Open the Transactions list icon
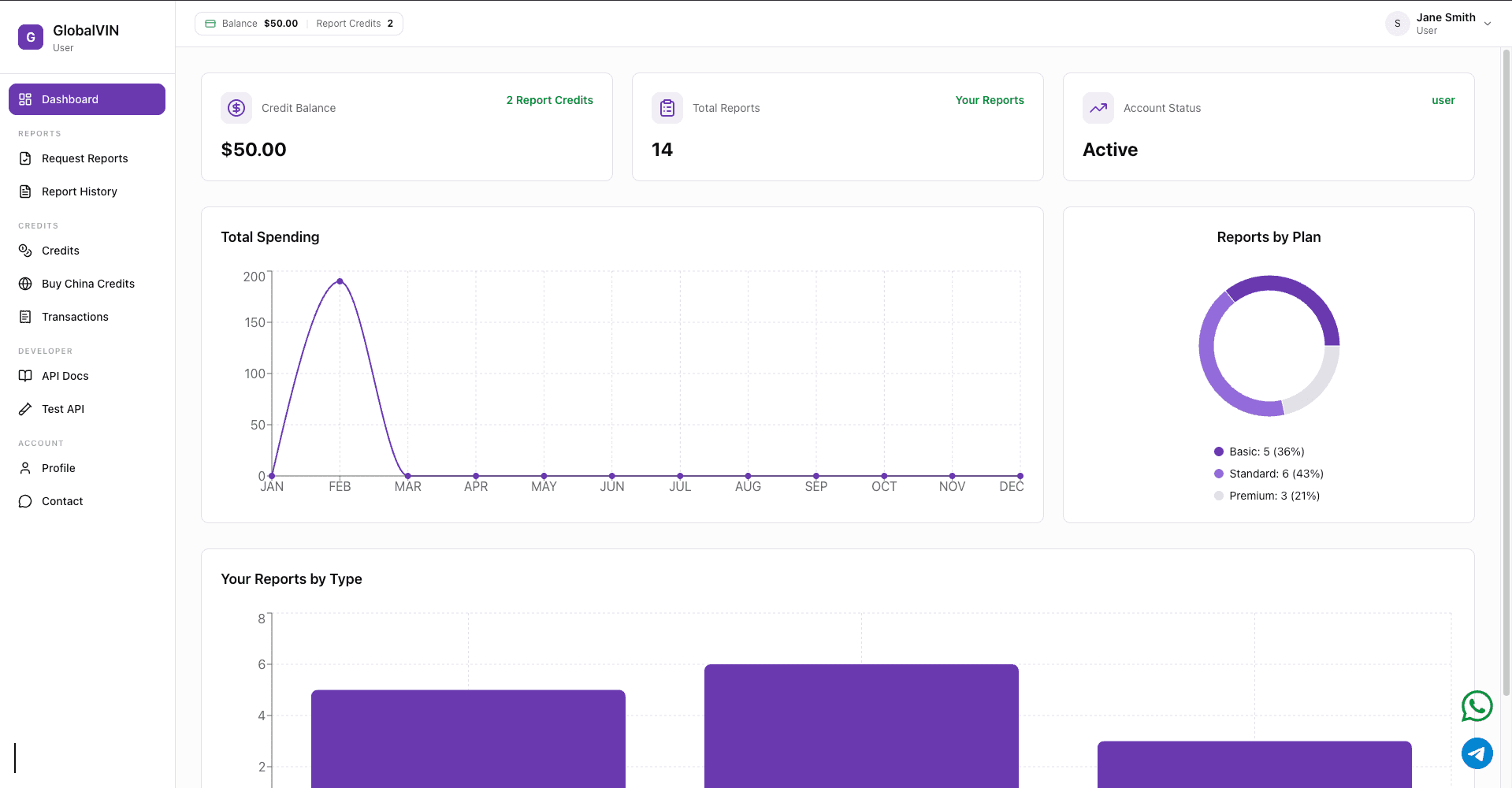1512x788 pixels. 26,316
